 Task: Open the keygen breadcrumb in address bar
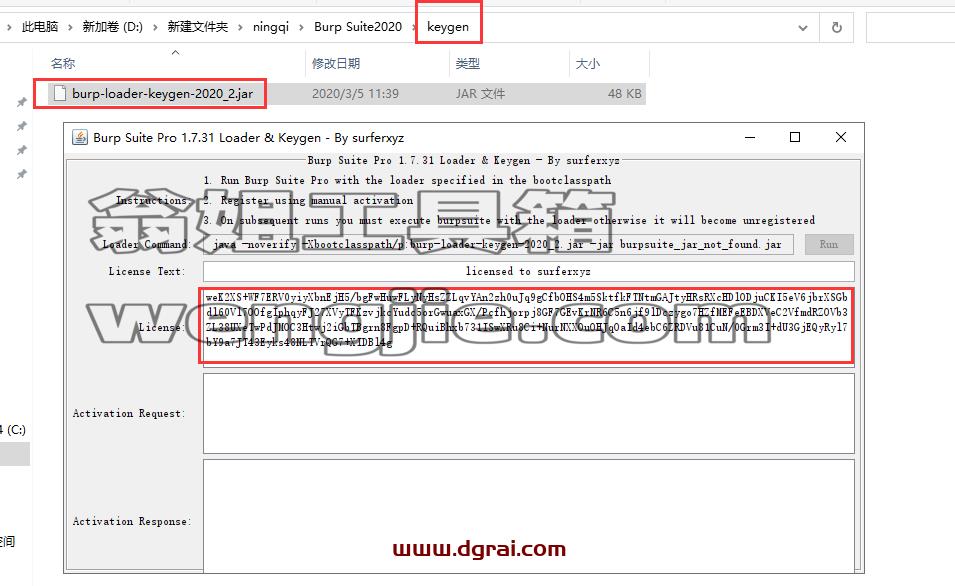pyautogui.click(x=448, y=27)
